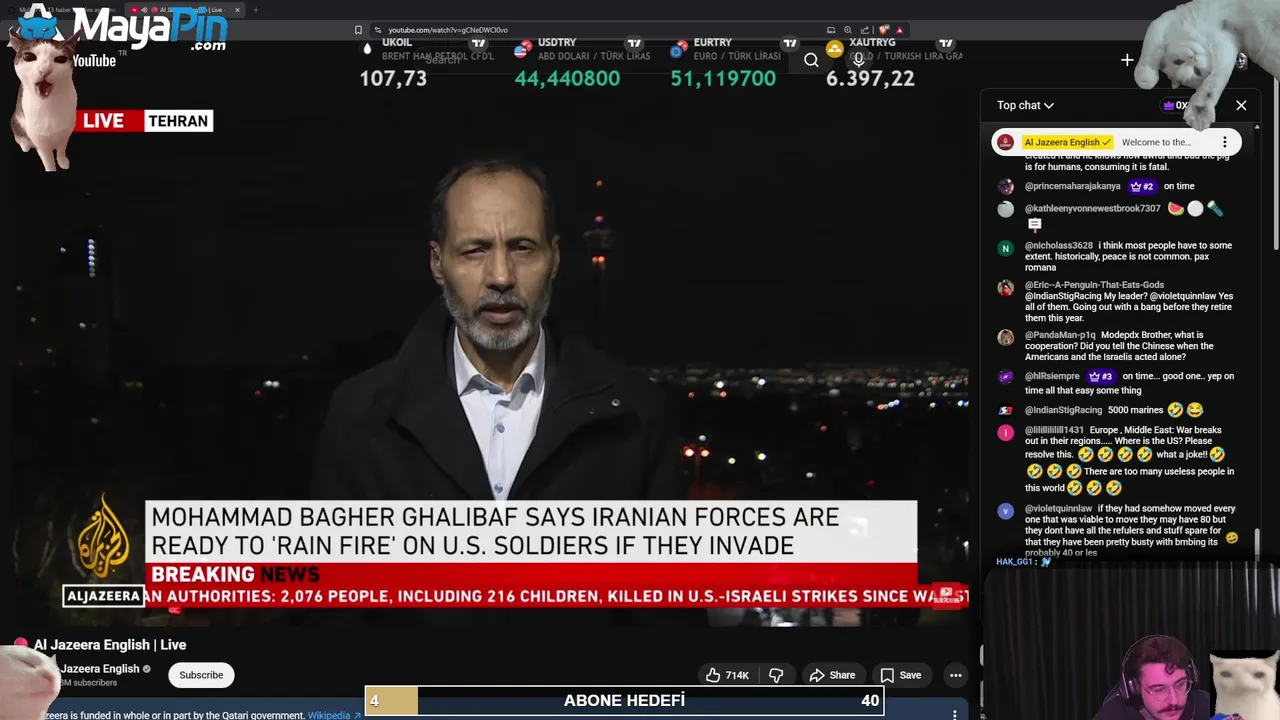Image resolution: width=1280 pixels, height=720 pixels.
Task: Share the Al Jazeera live video
Action: 832,675
